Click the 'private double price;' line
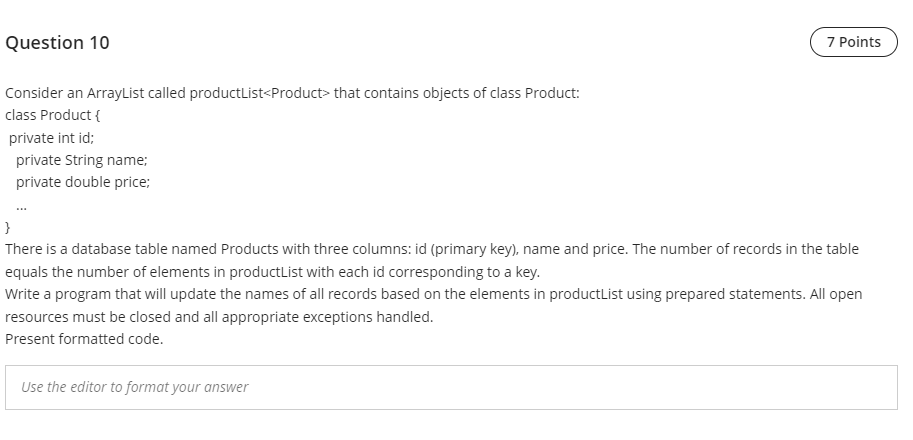The width and height of the screenshot is (913, 440). [83, 182]
